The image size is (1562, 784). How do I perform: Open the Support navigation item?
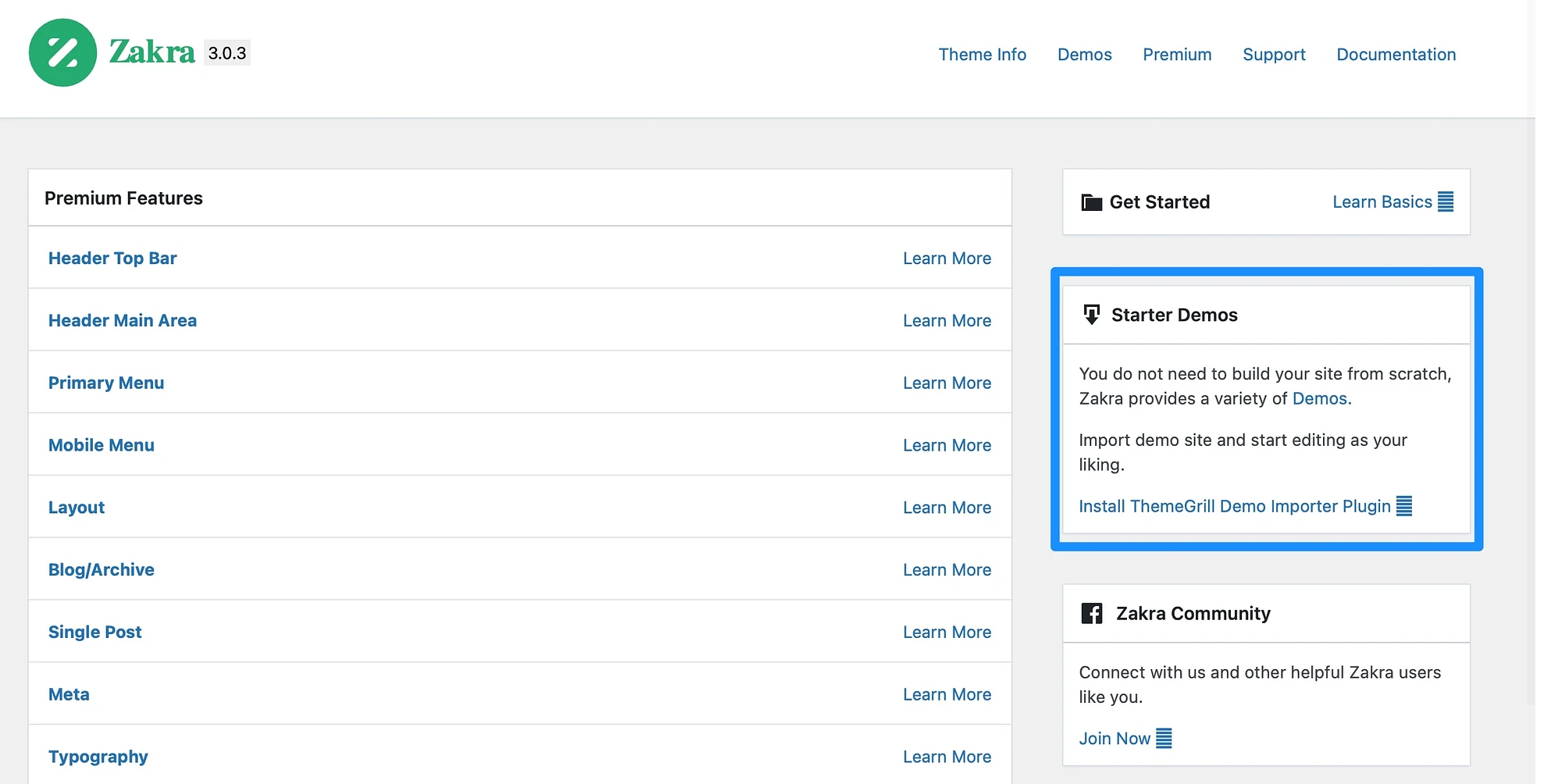pyautogui.click(x=1274, y=55)
